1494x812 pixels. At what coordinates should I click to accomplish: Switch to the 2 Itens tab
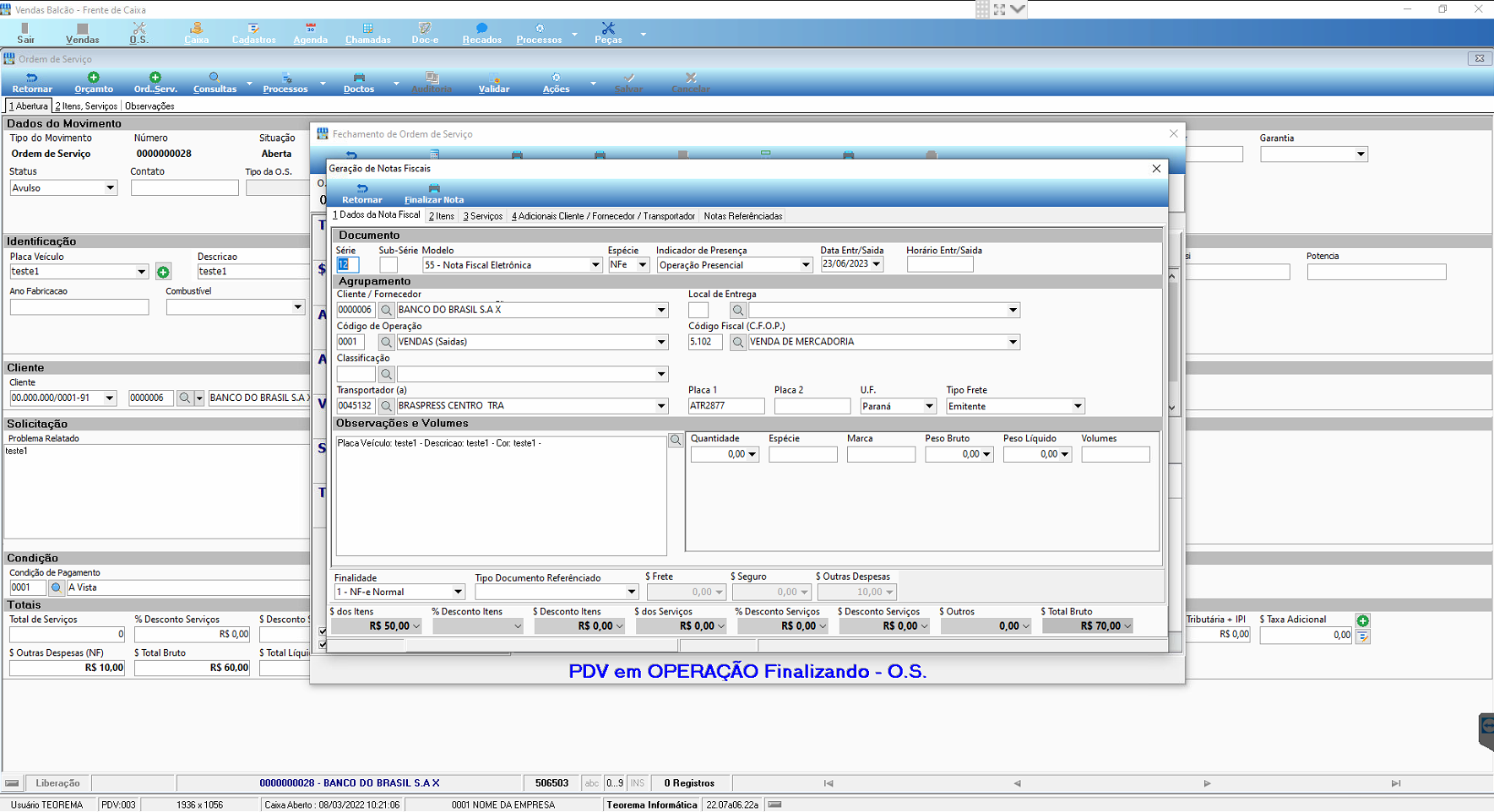point(442,216)
